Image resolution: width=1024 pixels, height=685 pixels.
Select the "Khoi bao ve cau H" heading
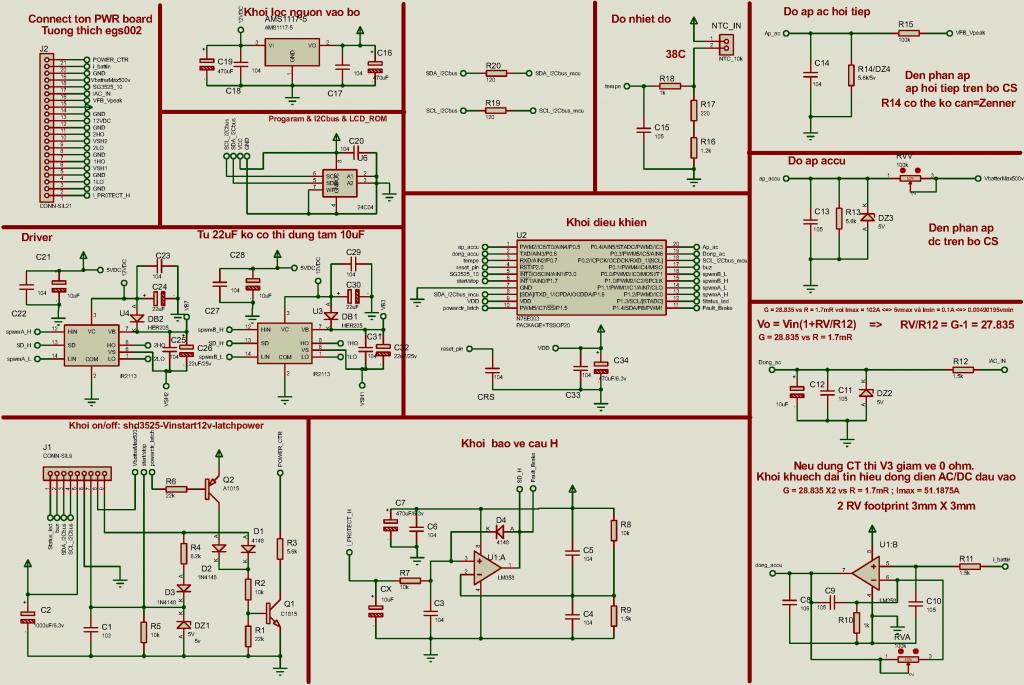pos(509,443)
